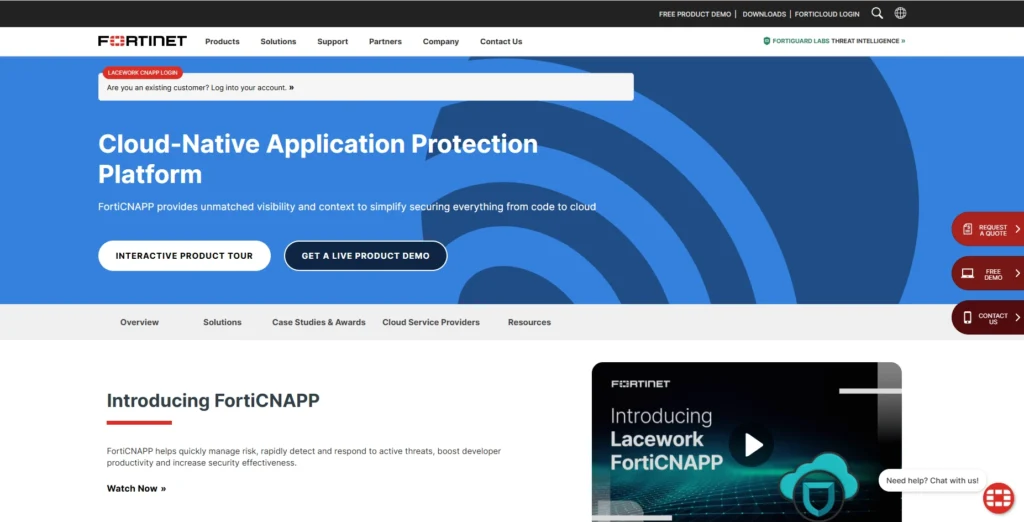Viewport: 1024px width, 522px height.
Task: Open the Downloads link
Action: [764, 14]
